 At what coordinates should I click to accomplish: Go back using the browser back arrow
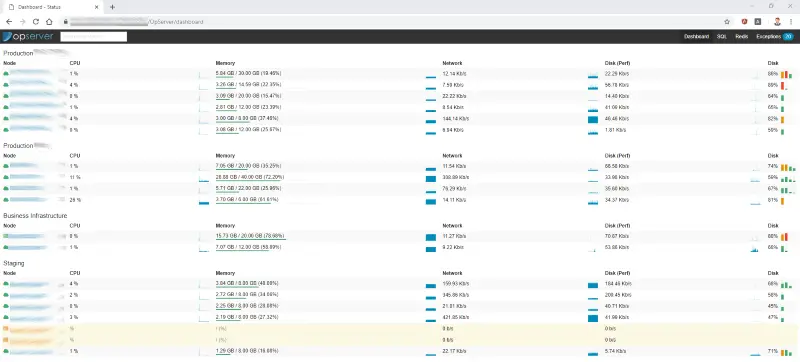pyautogui.click(x=9, y=22)
